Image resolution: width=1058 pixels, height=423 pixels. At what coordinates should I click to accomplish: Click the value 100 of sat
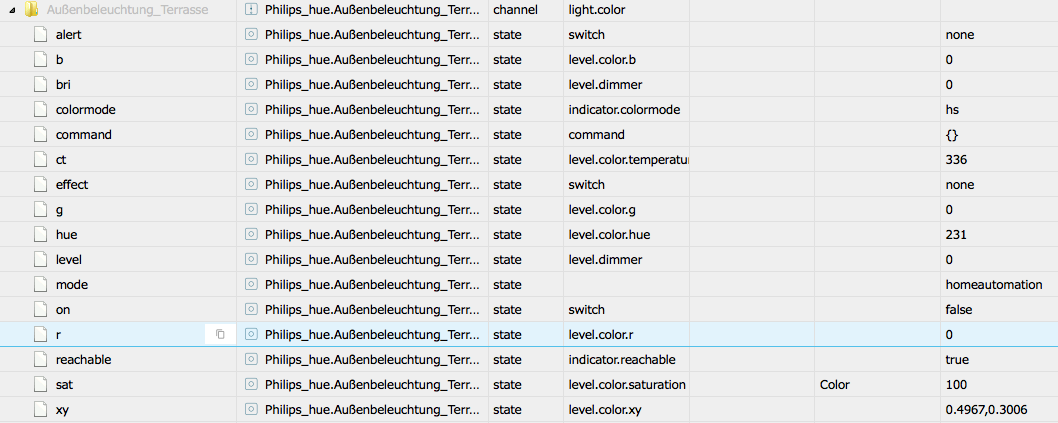coord(956,385)
